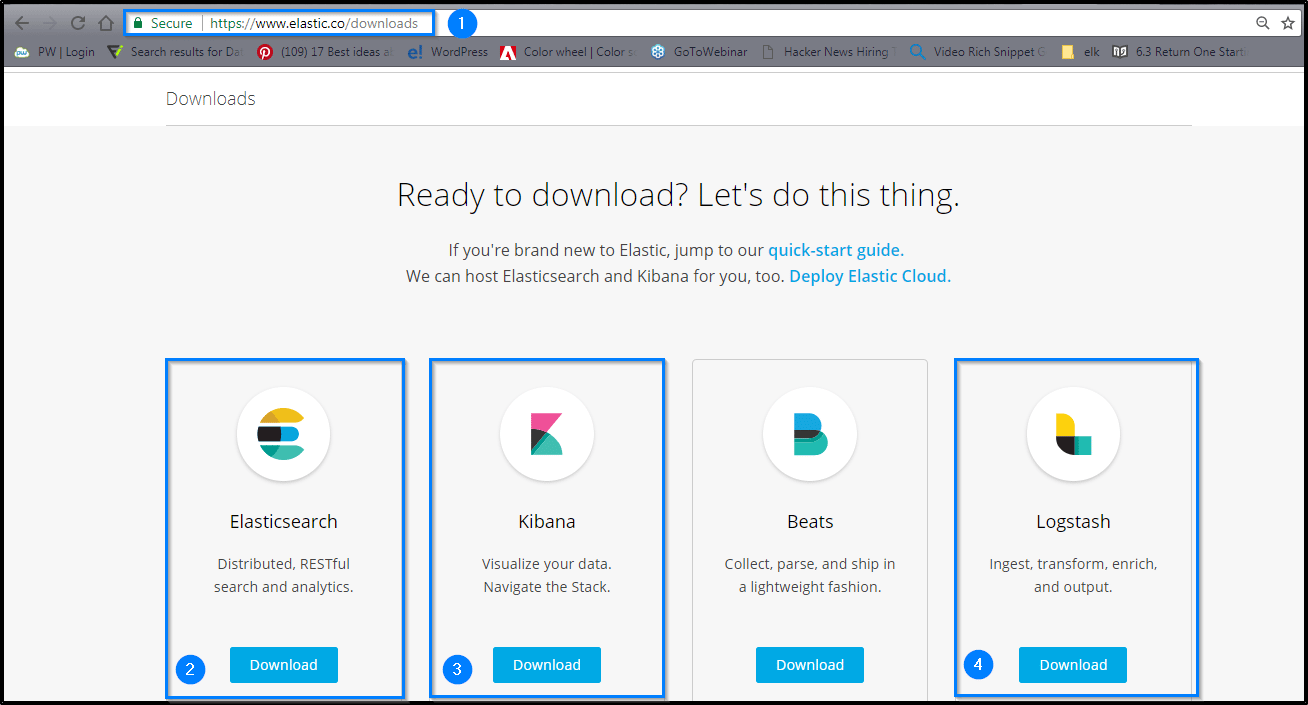Download Kibana
This screenshot has width=1308, height=705.
[547, 665]
